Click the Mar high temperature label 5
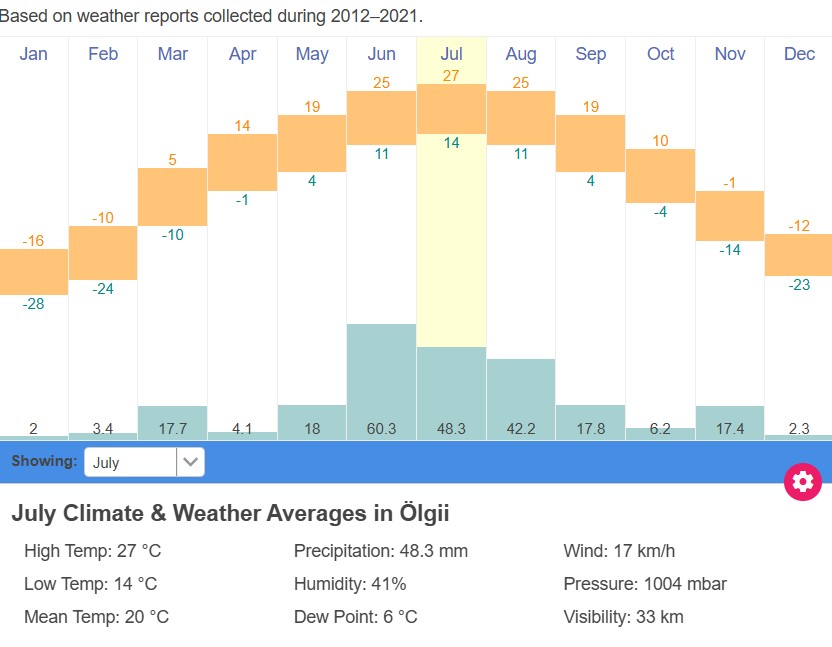Screen dimensions: 832x647 (172, 159)
